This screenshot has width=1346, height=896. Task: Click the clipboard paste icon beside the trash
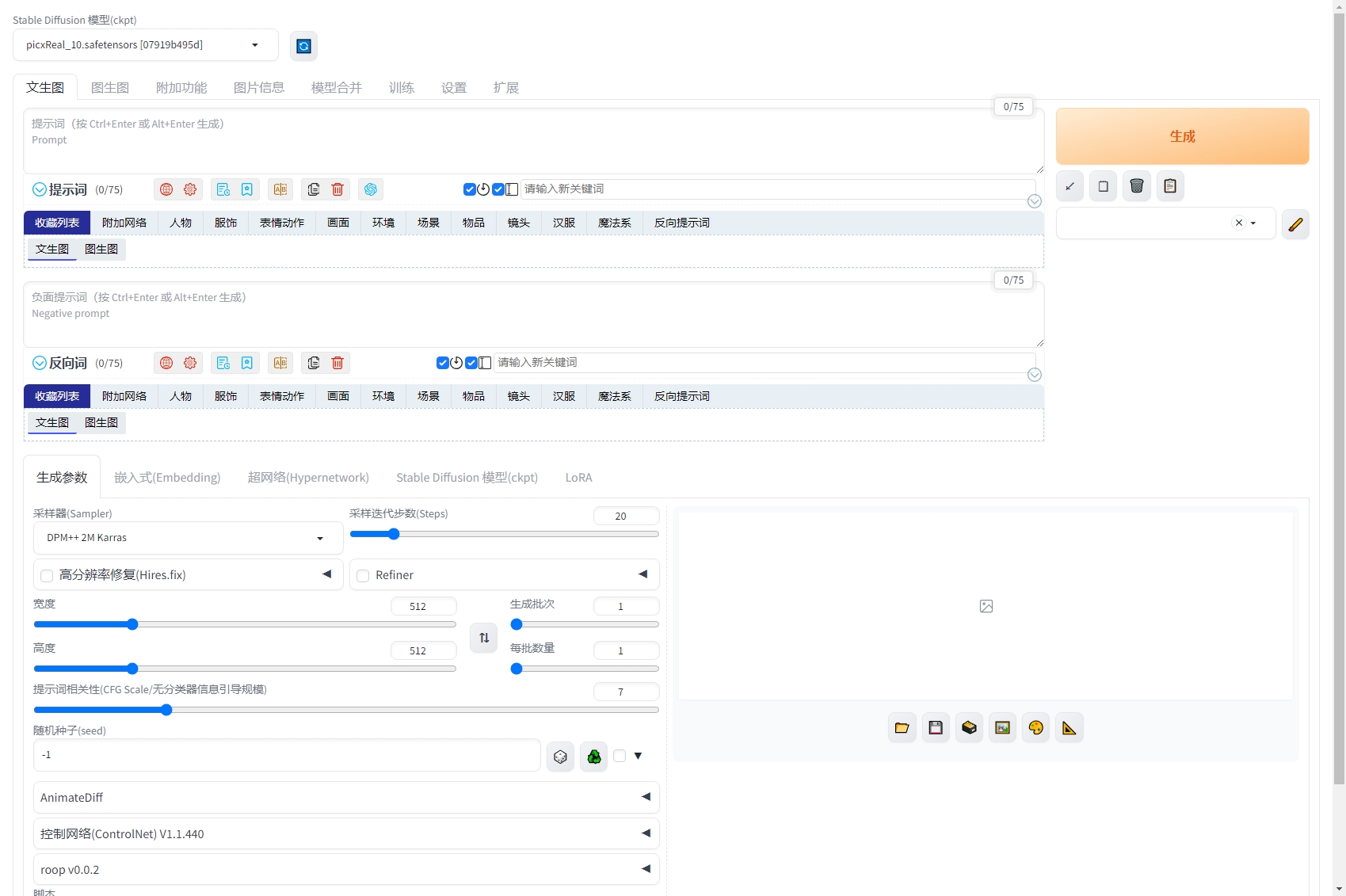click(1170, 186)
